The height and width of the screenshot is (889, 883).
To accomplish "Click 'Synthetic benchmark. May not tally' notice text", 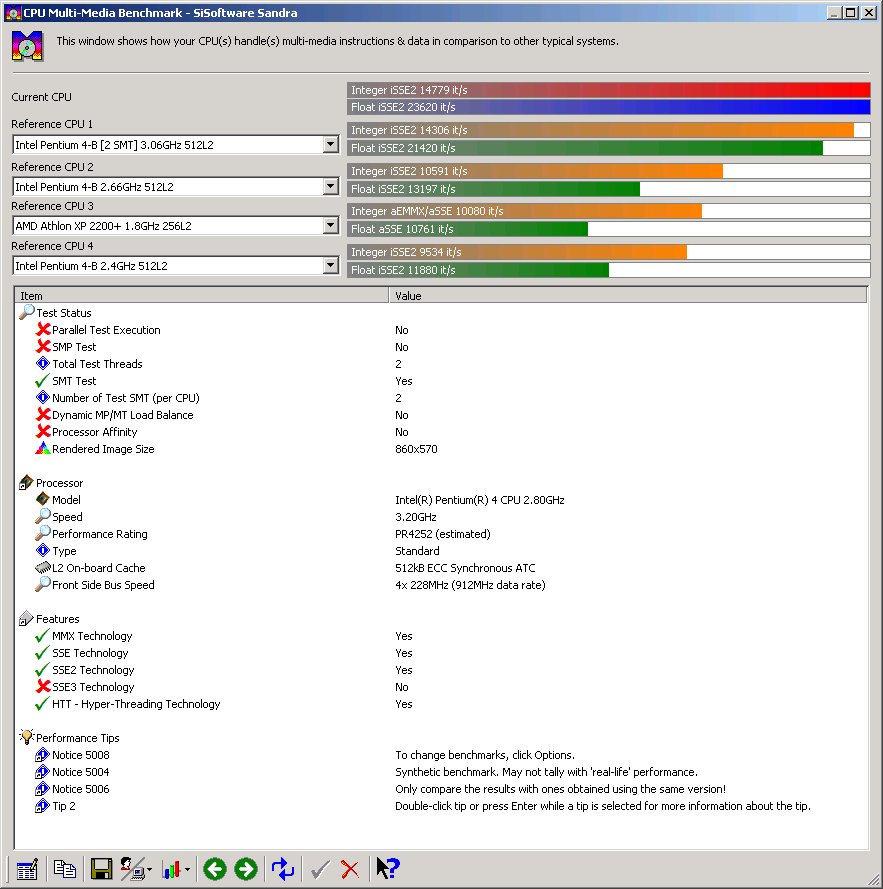I will coord(546,772).
